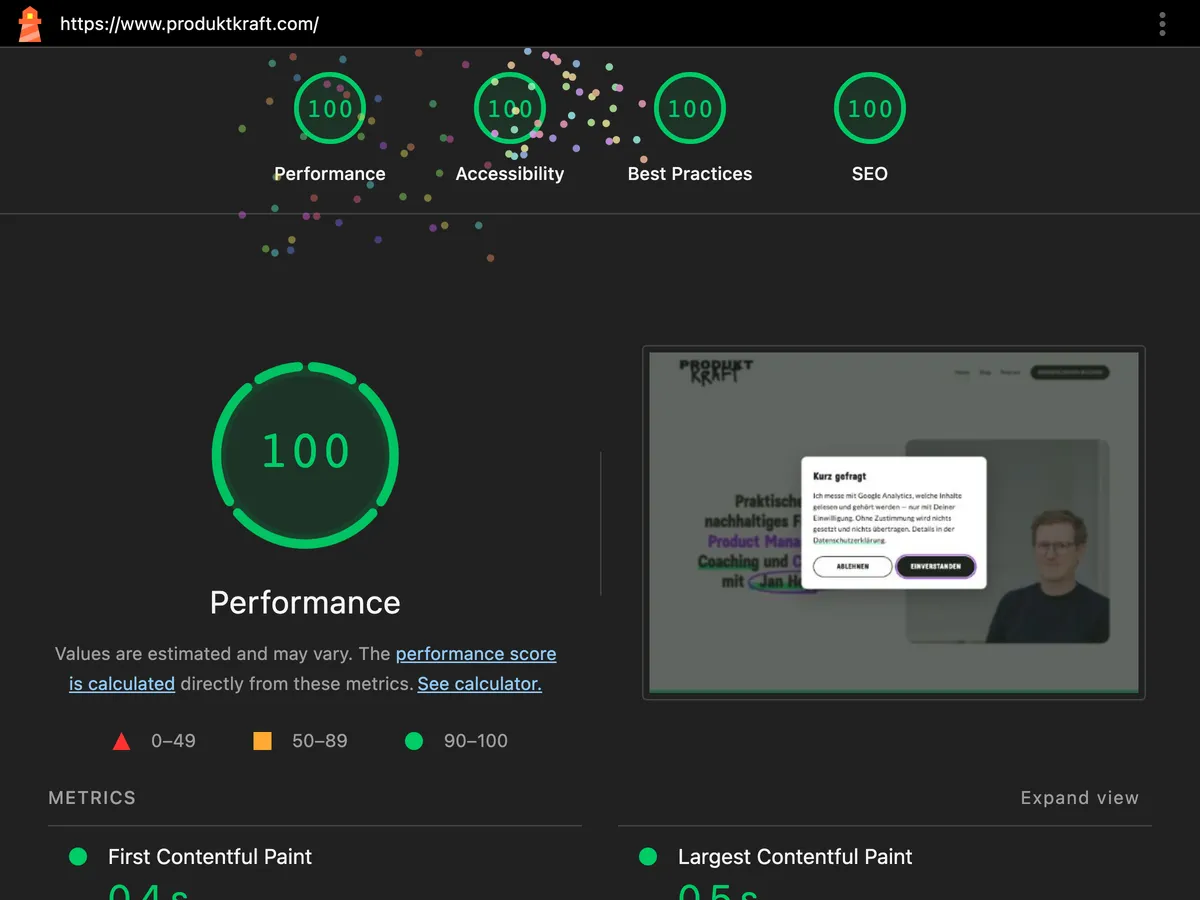This screenshot has height=900, width=1200.
Task: Click the green circle 90–100 legend icon
Action: pyautogui.click(x=414, y=741)
